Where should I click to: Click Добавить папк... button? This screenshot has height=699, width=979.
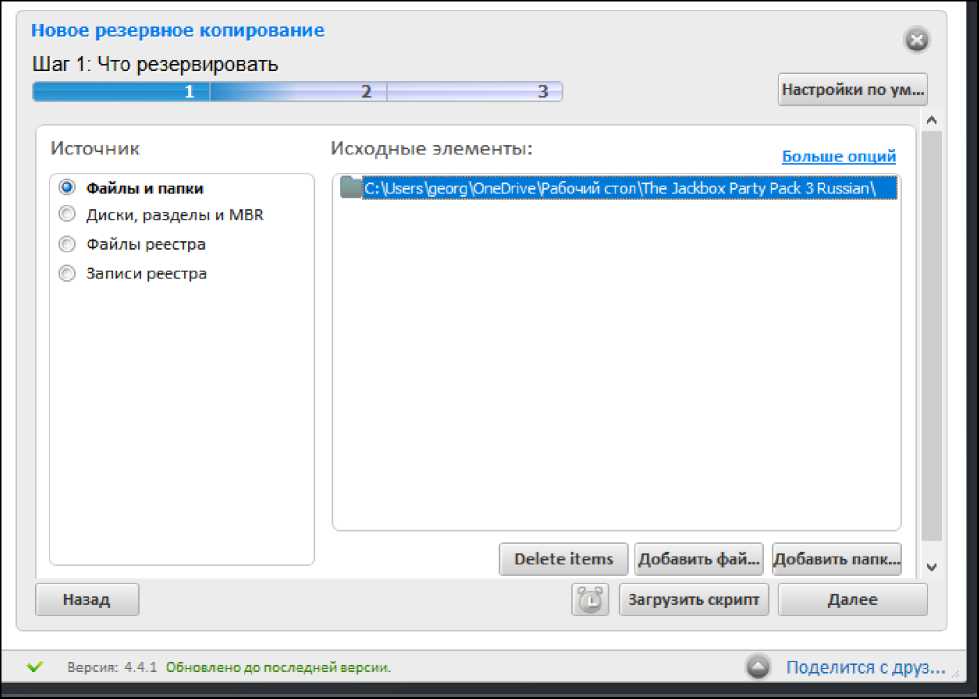837,559
